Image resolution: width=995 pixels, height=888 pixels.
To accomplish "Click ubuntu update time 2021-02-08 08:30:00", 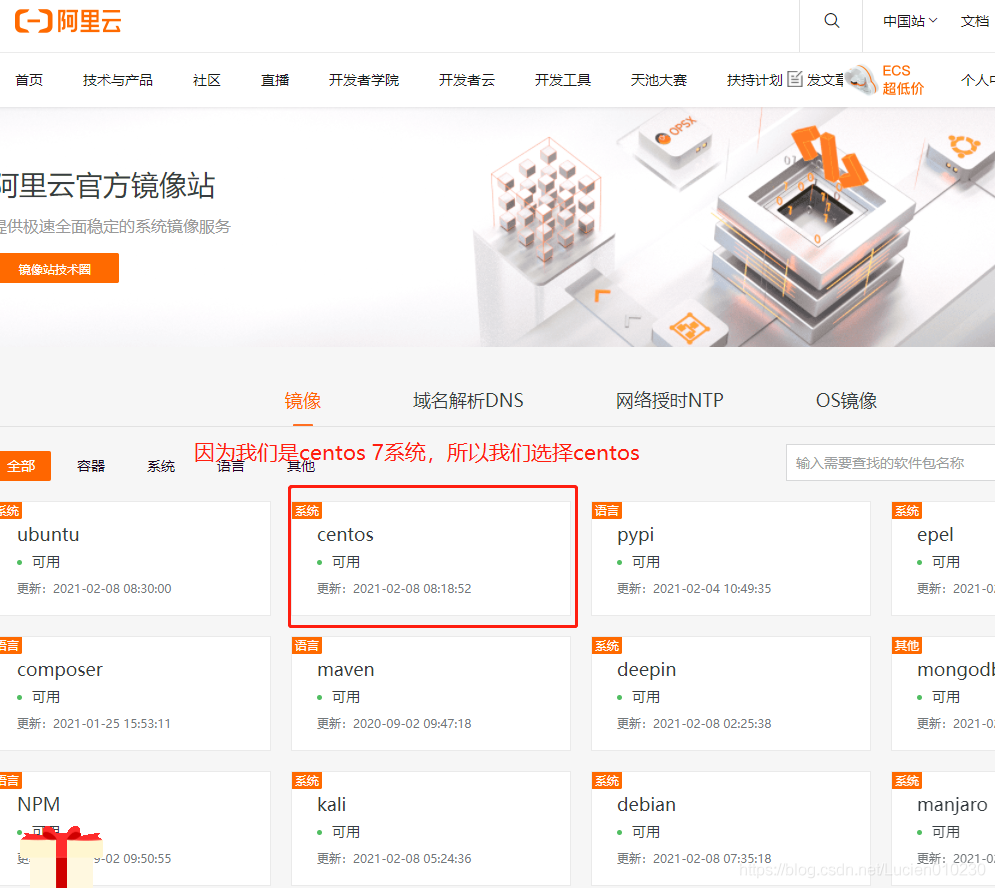I will (x=112, y=589).
